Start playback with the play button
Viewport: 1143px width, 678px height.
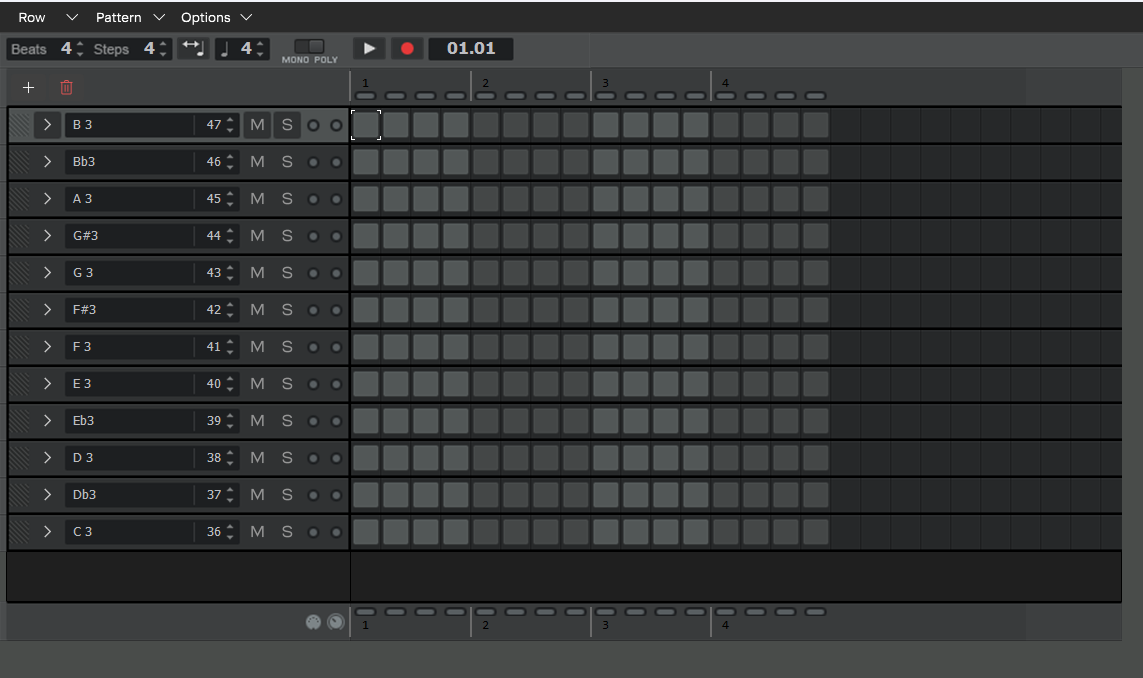pyautogui.click(x=369, y=48)
